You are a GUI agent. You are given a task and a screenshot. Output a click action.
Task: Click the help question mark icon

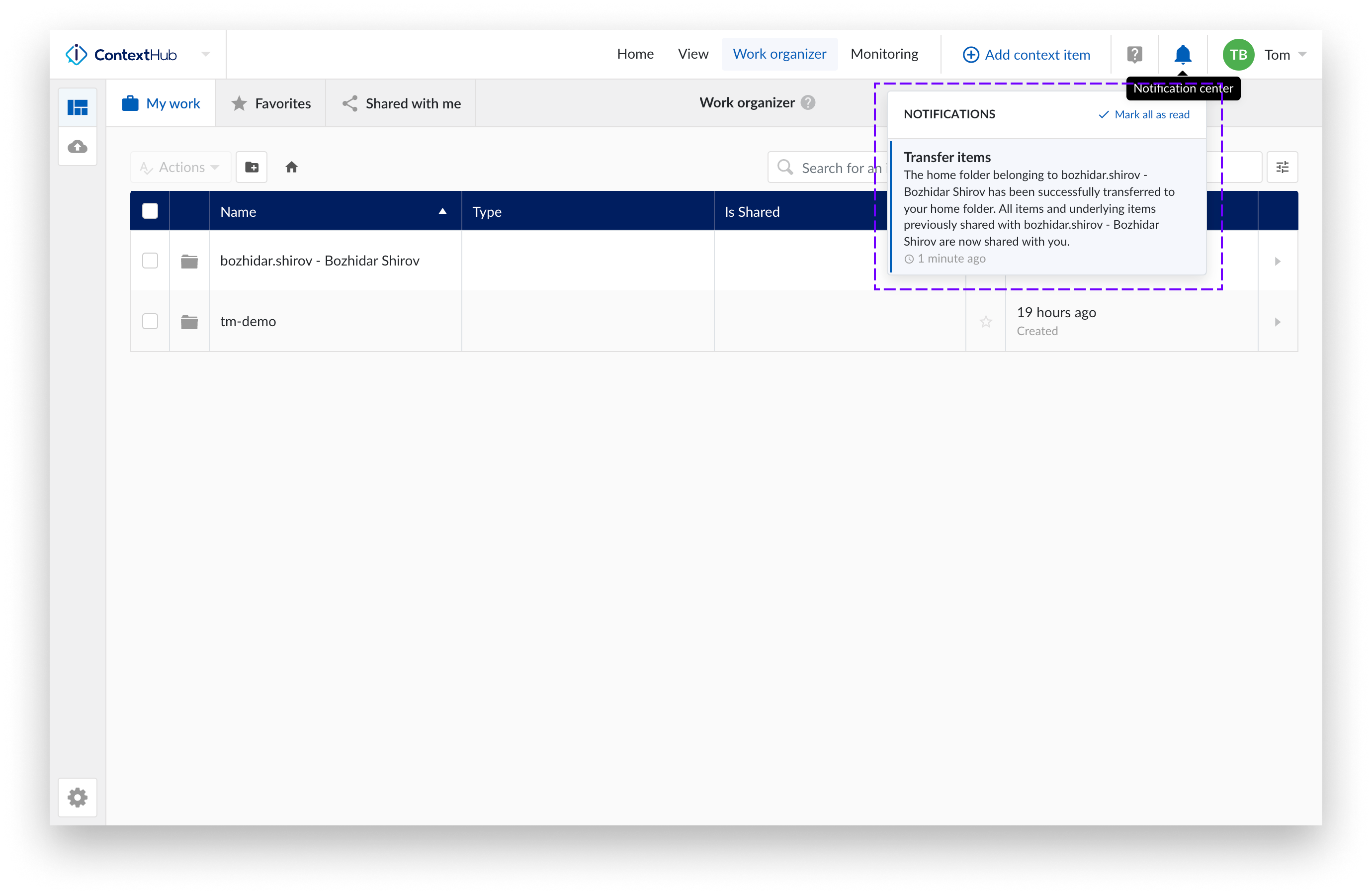pyautogui.click(x=1134, y=54)
